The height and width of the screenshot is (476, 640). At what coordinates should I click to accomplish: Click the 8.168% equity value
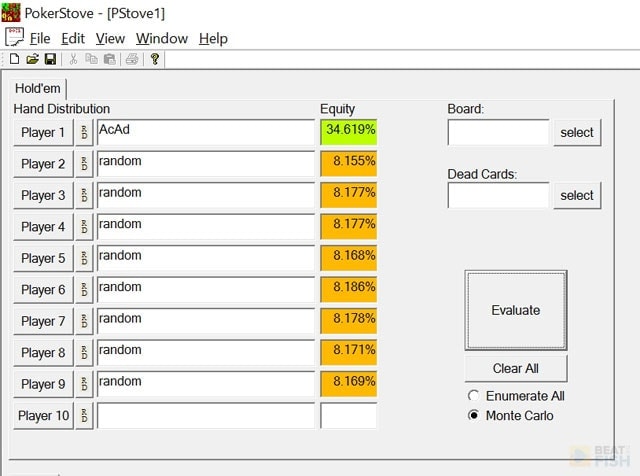pos(349,258)
